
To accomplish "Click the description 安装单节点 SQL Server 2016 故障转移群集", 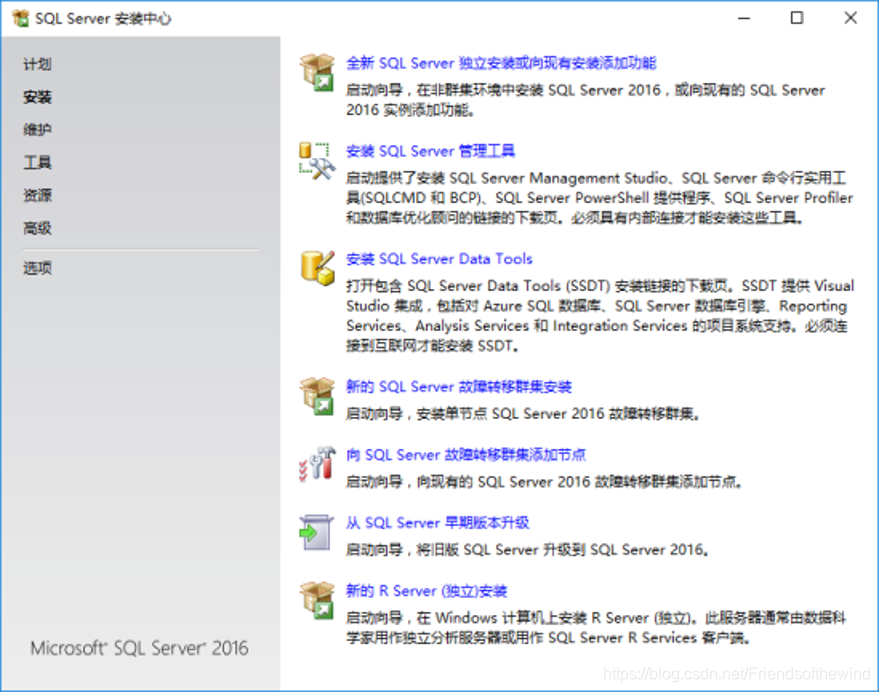I will coord(522,414).
